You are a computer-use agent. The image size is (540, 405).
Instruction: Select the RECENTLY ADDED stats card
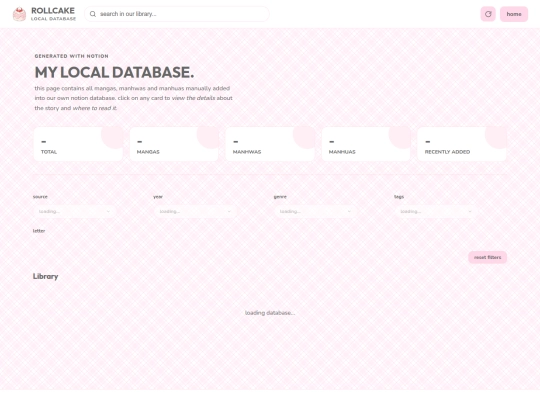click(x=462, y=144)
